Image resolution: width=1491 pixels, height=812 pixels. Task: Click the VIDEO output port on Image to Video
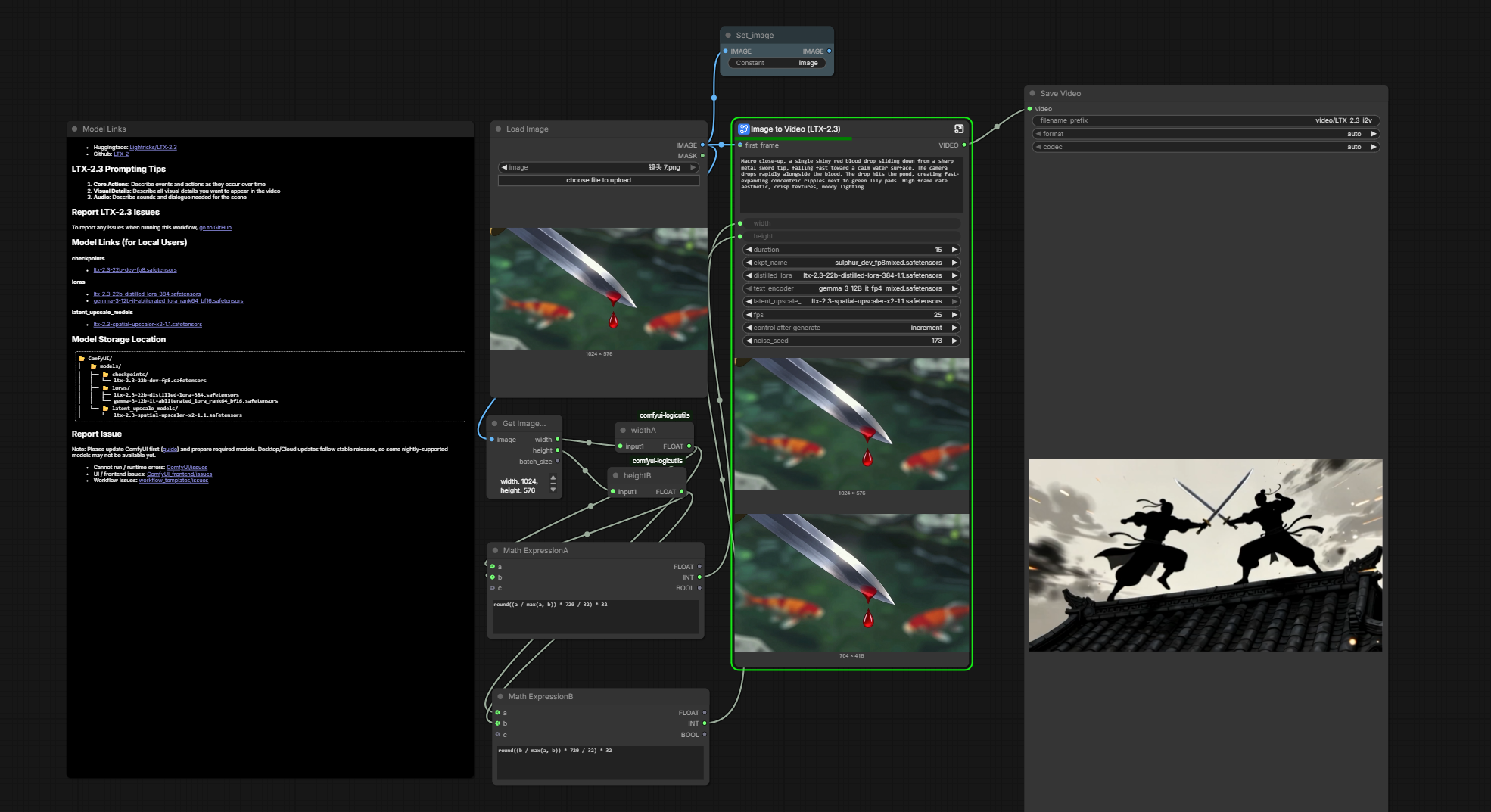[x=963, y=145]
